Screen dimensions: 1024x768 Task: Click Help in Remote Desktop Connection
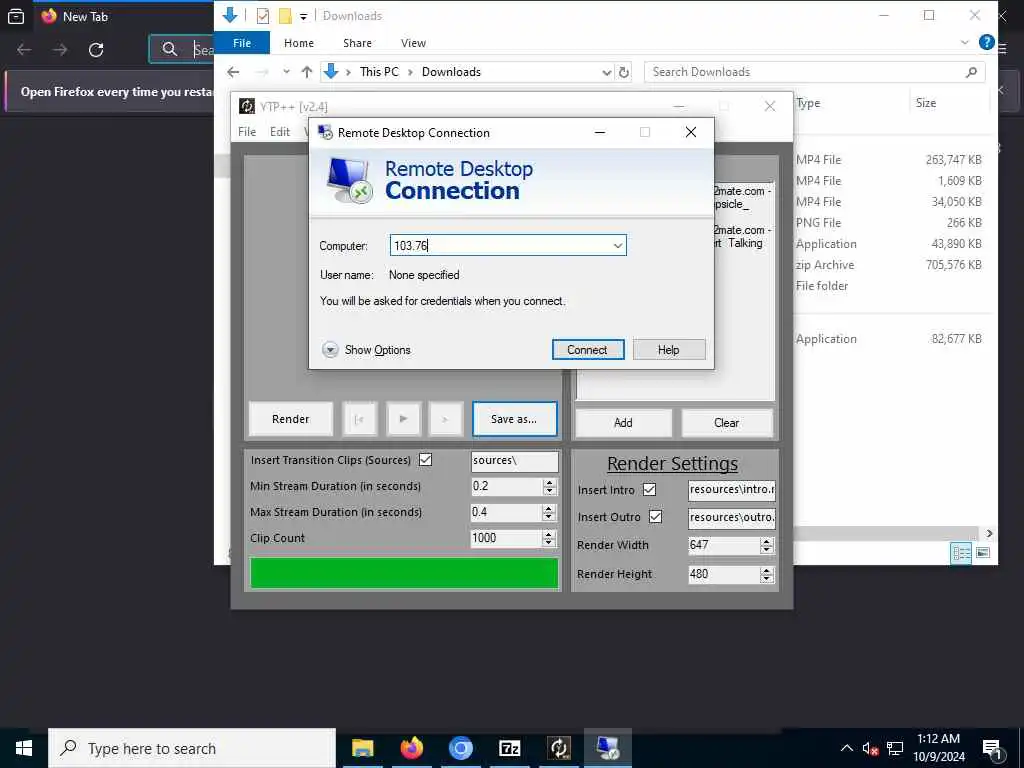pos(669,349)
